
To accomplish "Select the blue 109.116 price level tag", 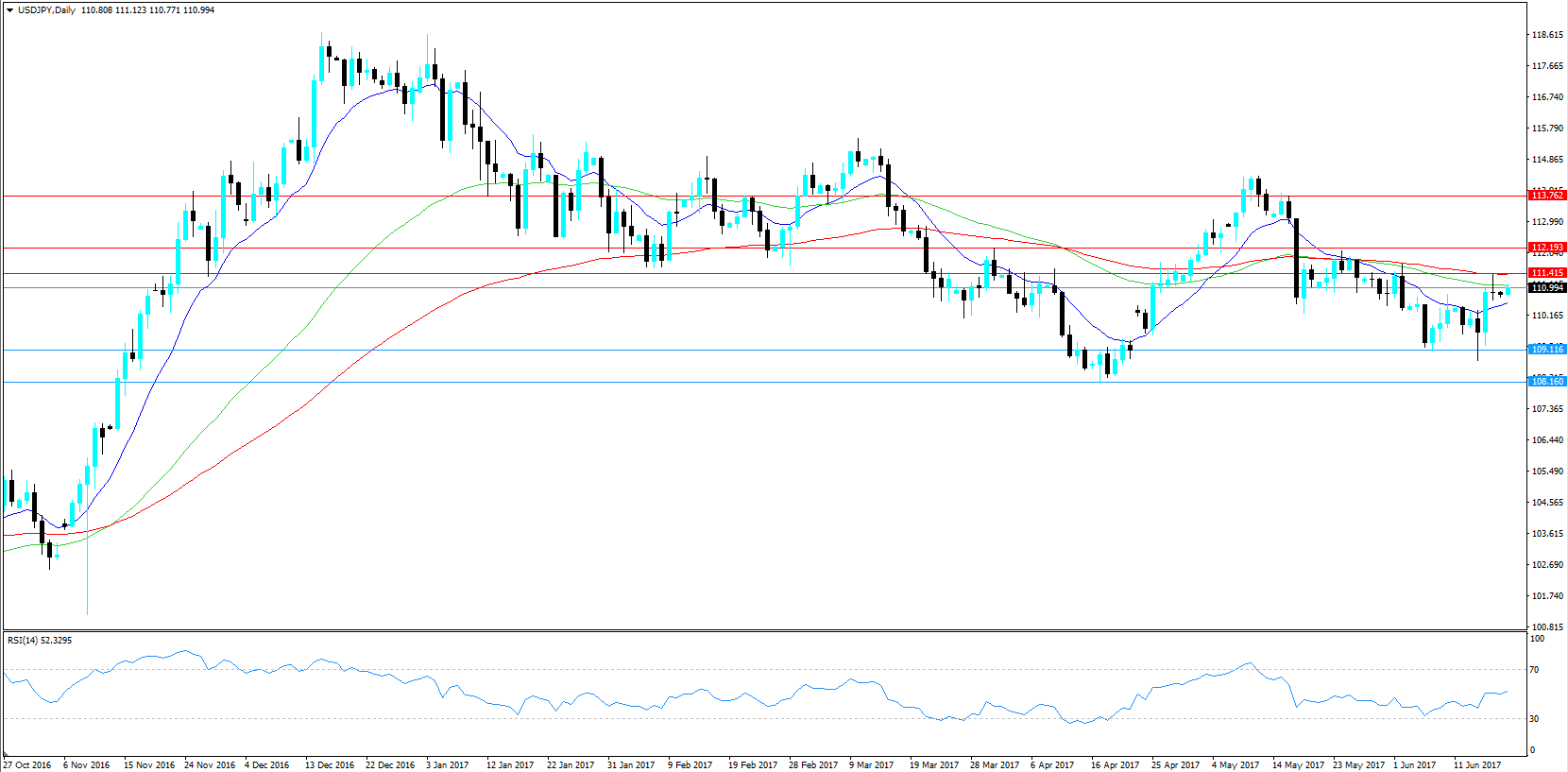I will point(1547,350).
